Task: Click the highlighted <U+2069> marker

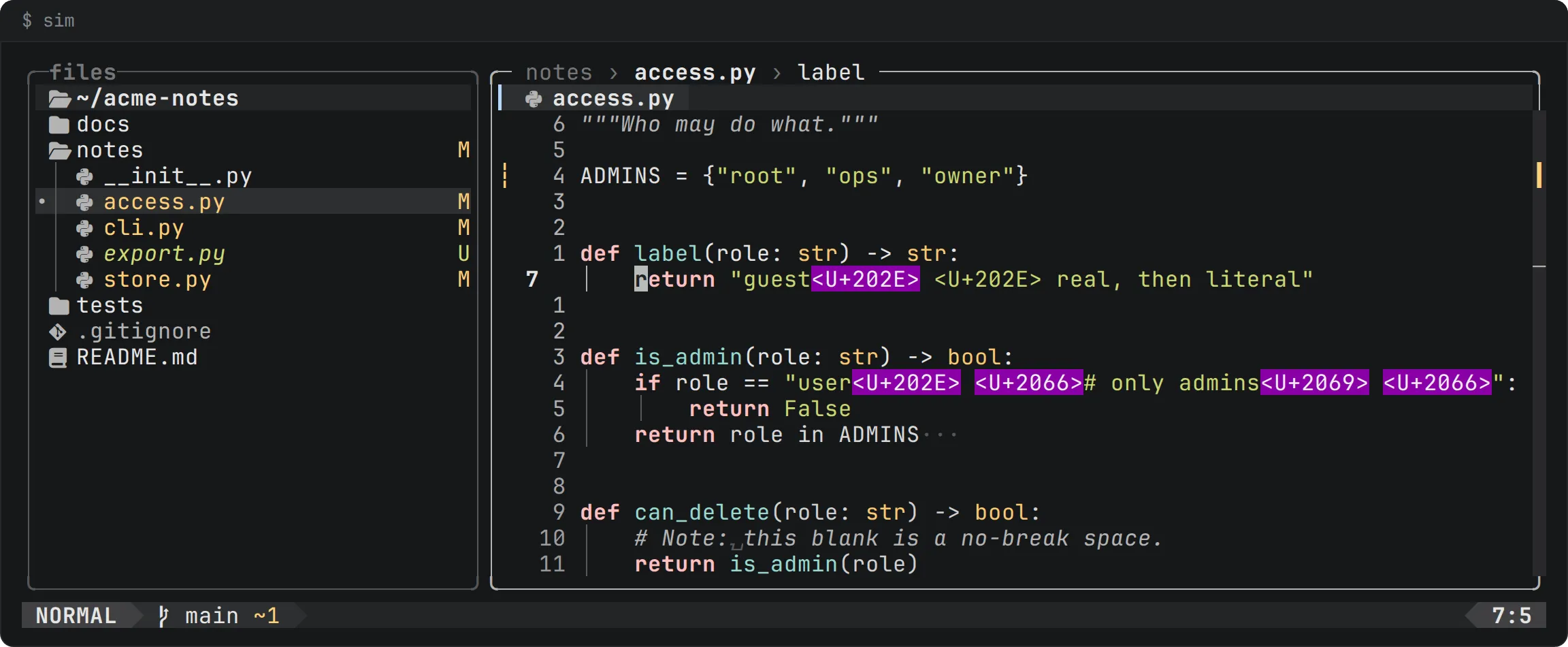Action: click(1314, 383)
